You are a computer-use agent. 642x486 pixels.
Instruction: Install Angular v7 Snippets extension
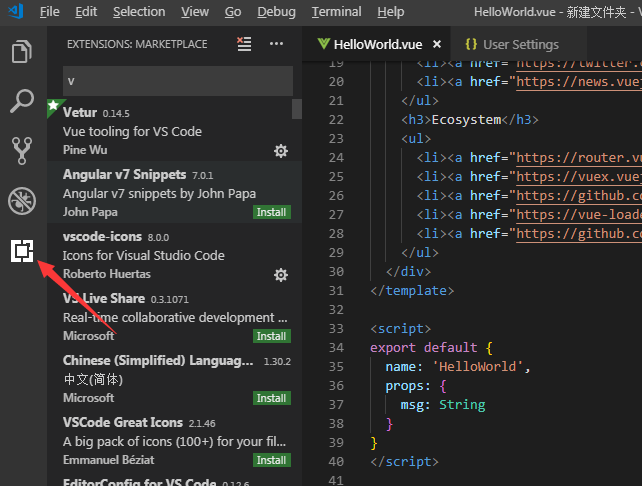coord(271,212)
